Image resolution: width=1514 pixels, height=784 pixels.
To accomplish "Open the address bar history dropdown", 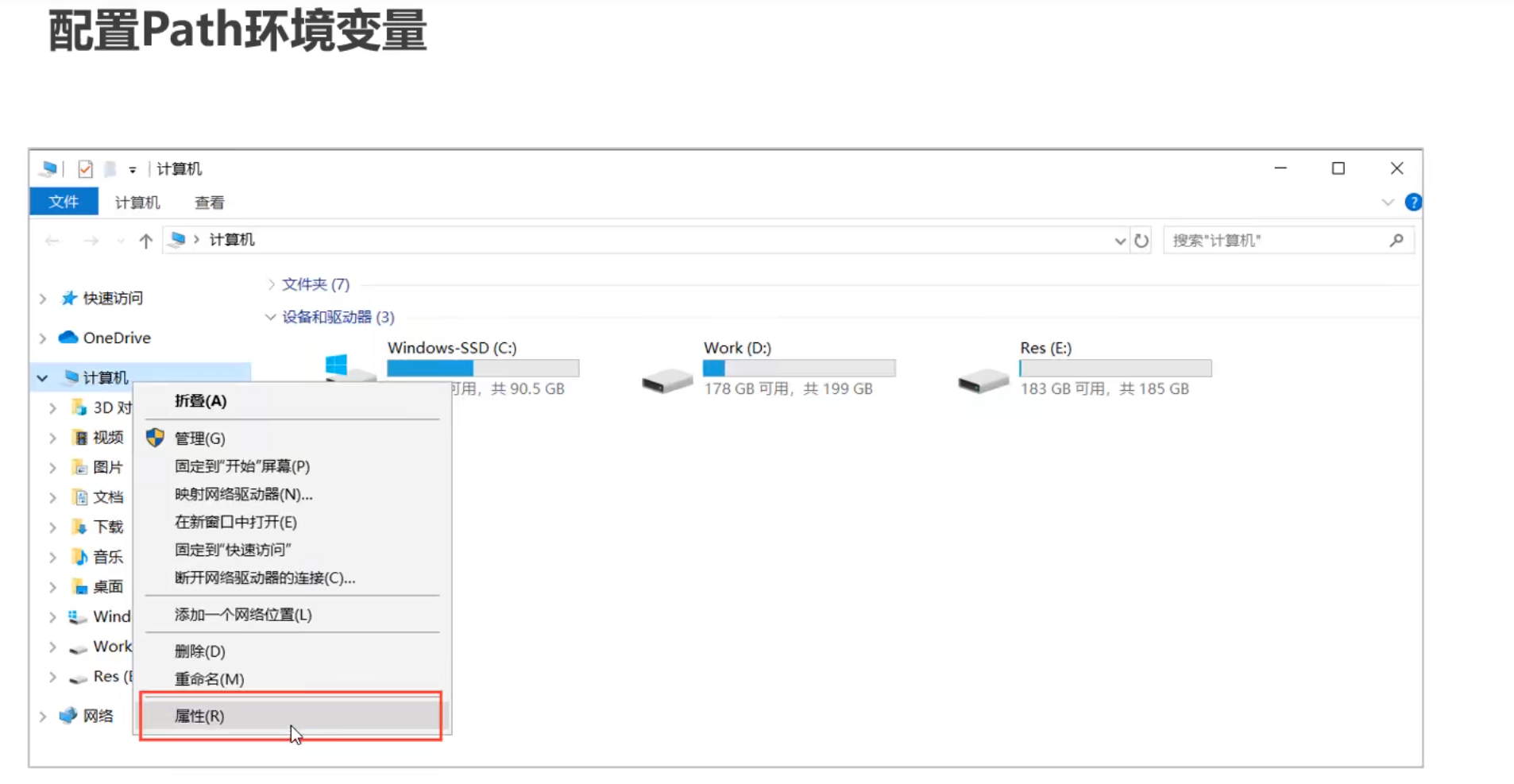I will (x=1120, y=241).
